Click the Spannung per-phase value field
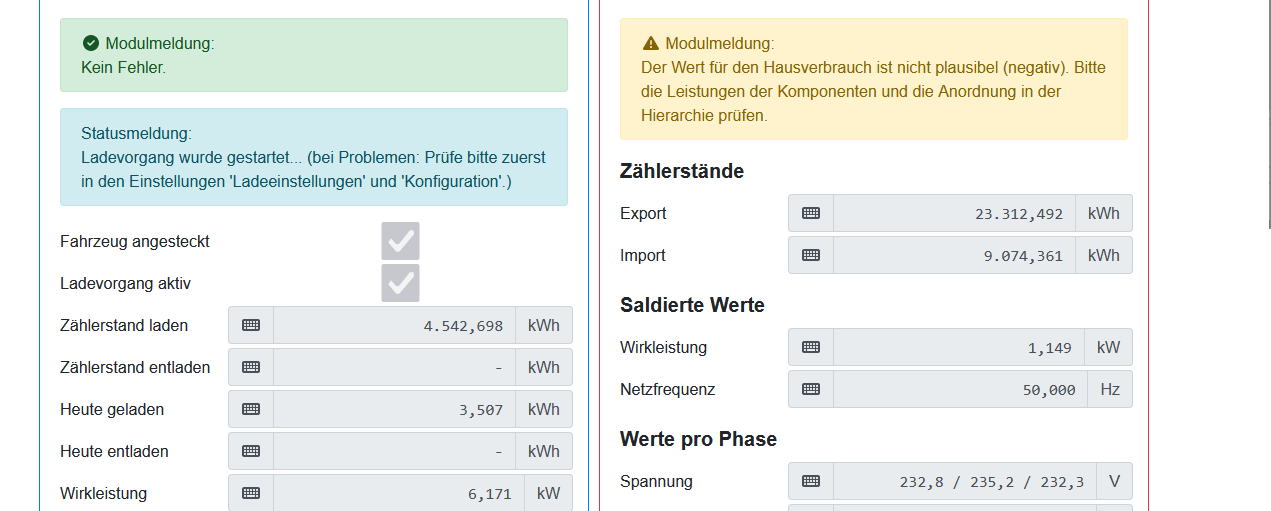Screen dimensions: 1271x511 point(965,481)
